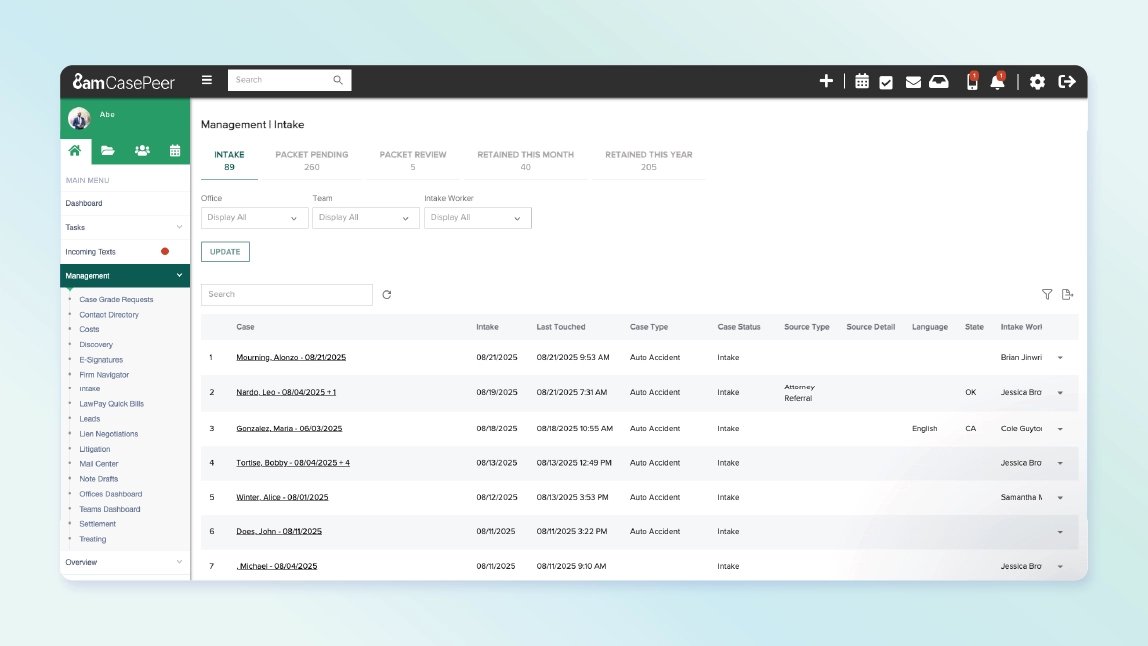
Task: Open case Winter, Alice - 08/01/2025
Action: pos(282,497)
